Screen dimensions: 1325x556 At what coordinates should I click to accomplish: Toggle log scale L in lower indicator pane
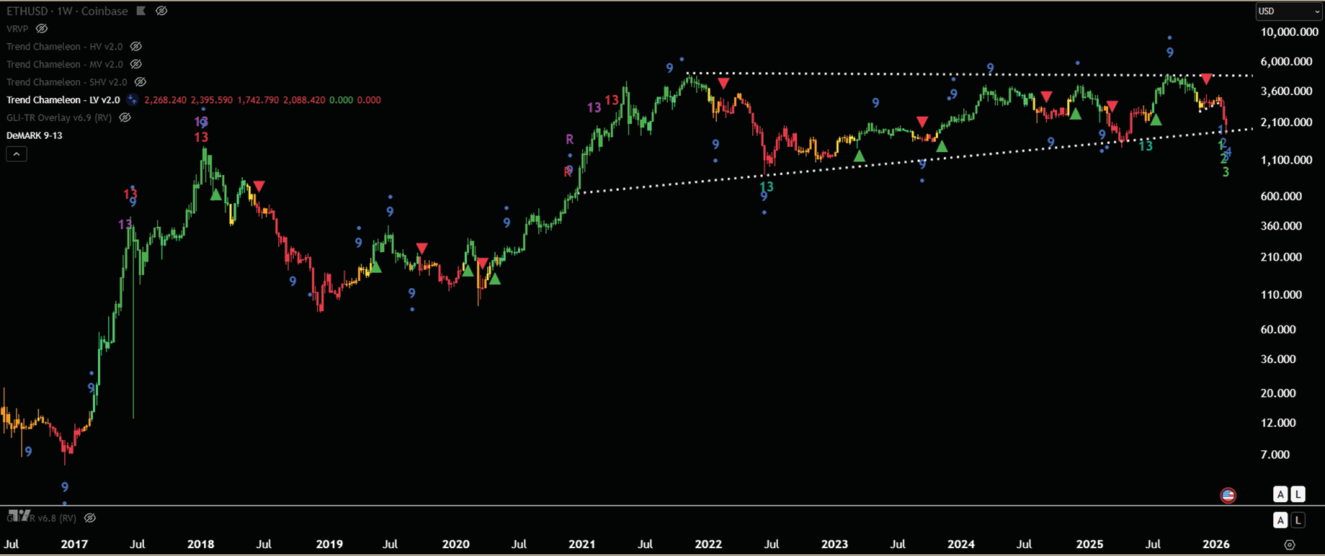[1297, 520]
